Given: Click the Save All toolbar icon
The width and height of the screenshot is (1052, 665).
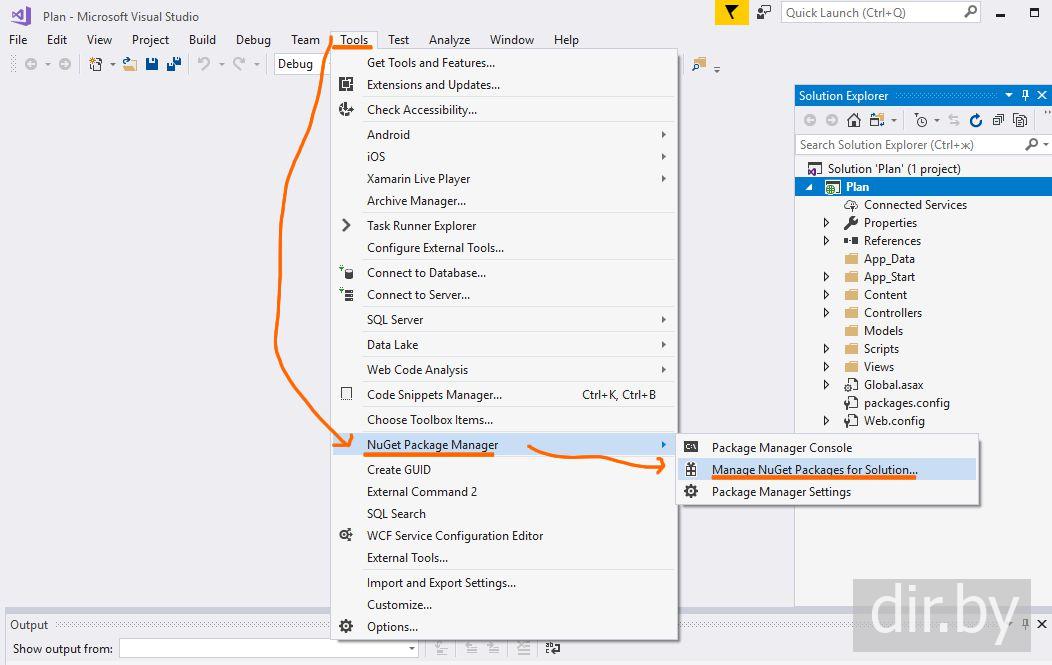Looking at the screenshot, I should (x=174, y=64).
